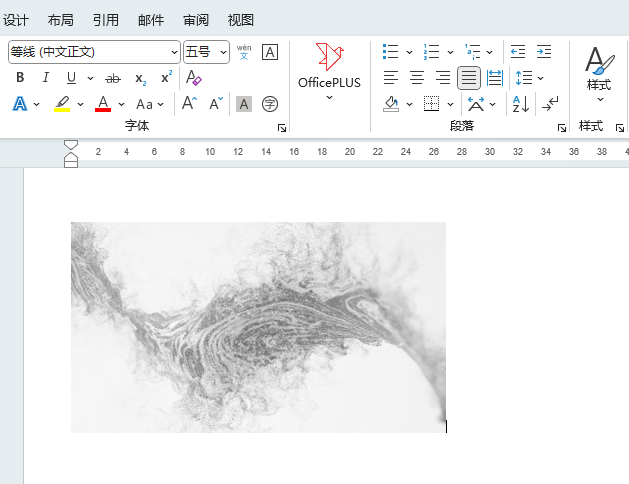Open shading color dropdown arrow
Viewport: 629px width, 484px height.
(x=409, y=104)
